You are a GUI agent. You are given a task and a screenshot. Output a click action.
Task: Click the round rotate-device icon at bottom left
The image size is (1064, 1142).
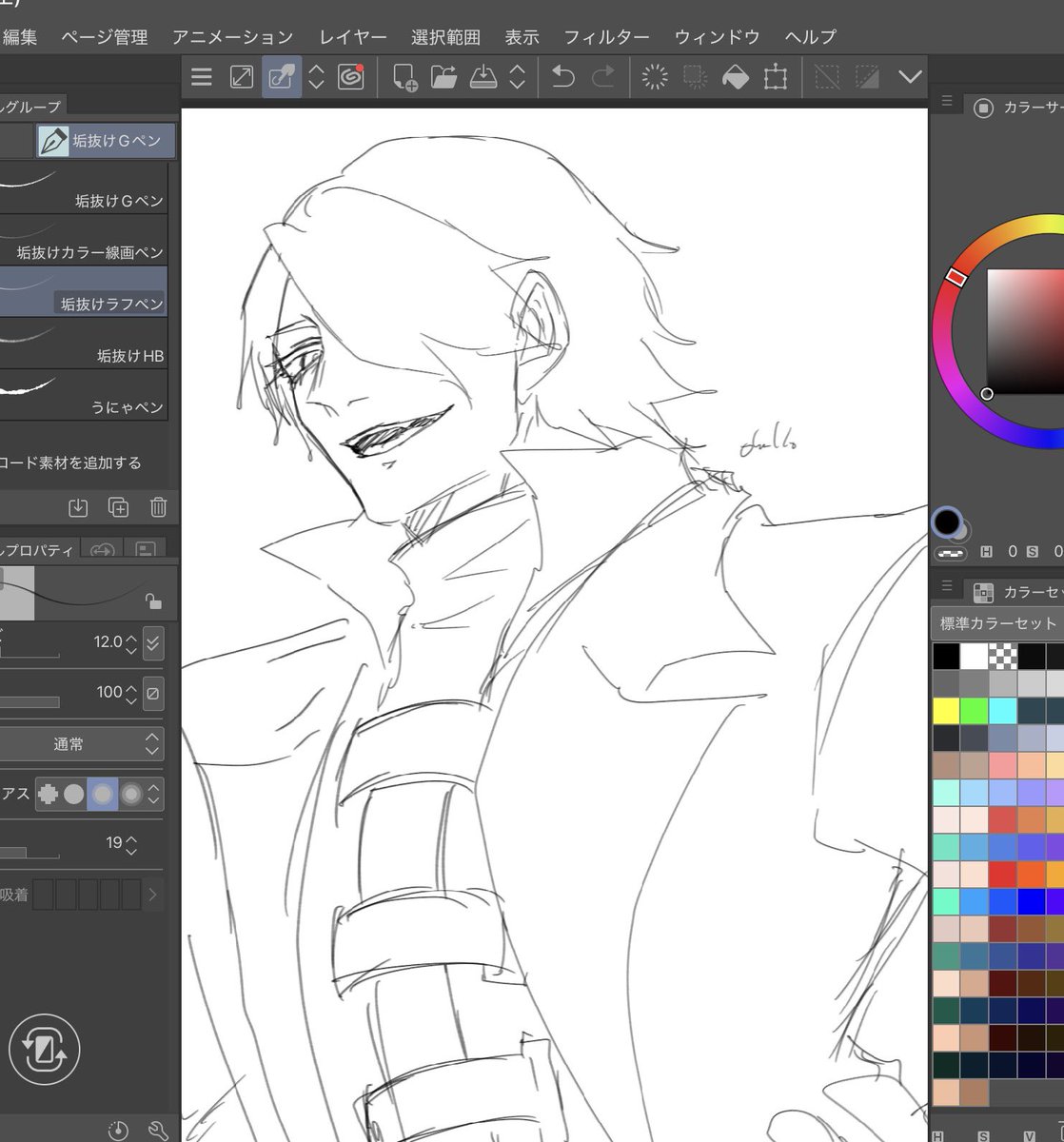pos(44,1050)
